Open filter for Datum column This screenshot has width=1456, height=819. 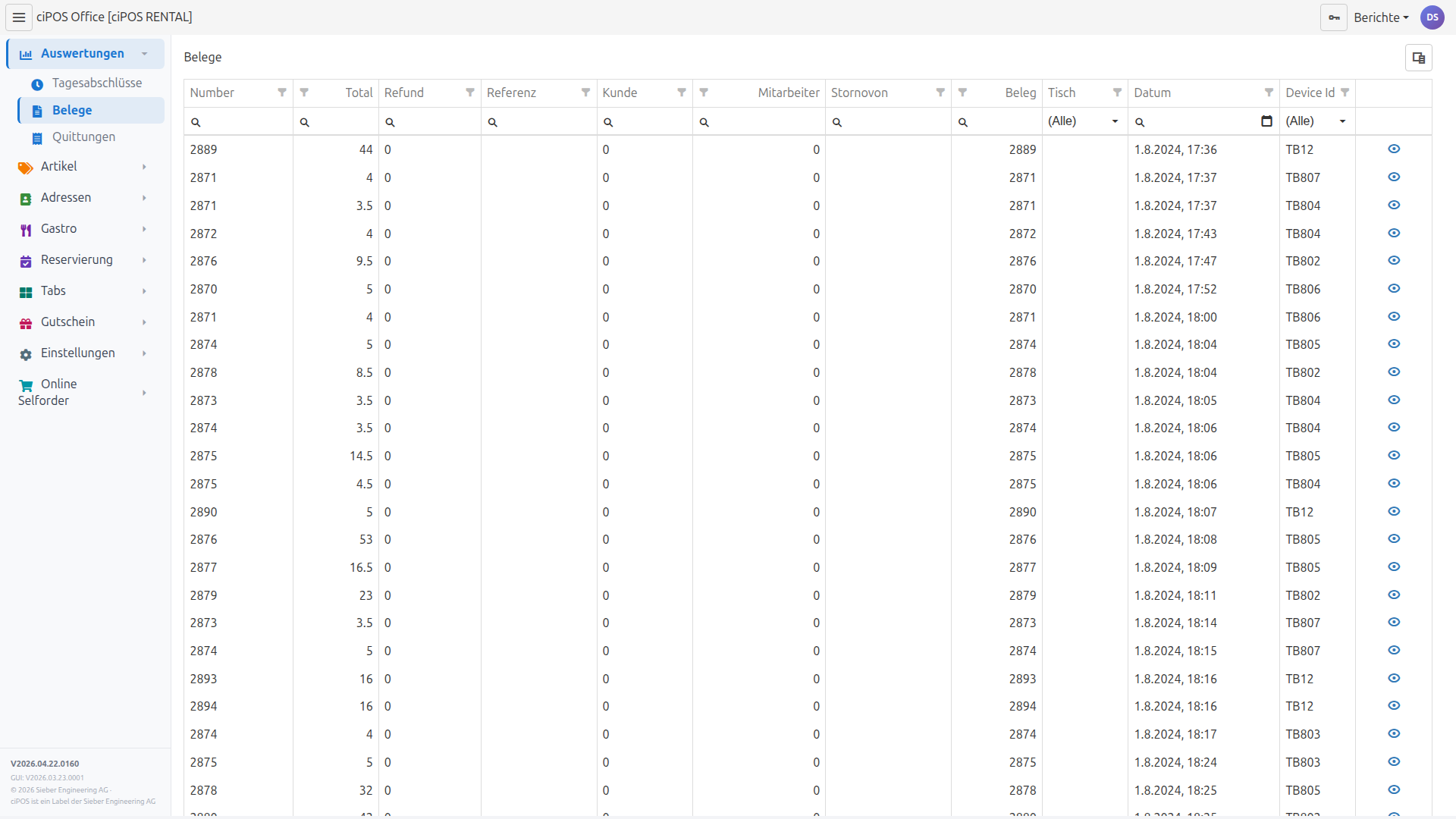(x=1269, y=93)
